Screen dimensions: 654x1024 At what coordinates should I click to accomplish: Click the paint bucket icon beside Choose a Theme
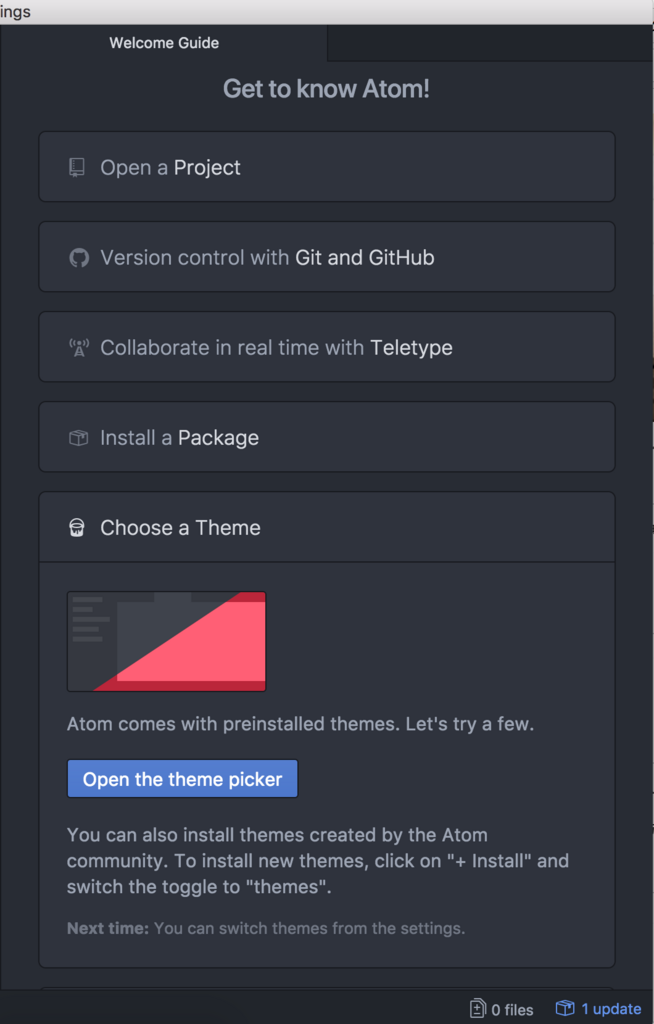pyautogui.click(x=77, y=528)
